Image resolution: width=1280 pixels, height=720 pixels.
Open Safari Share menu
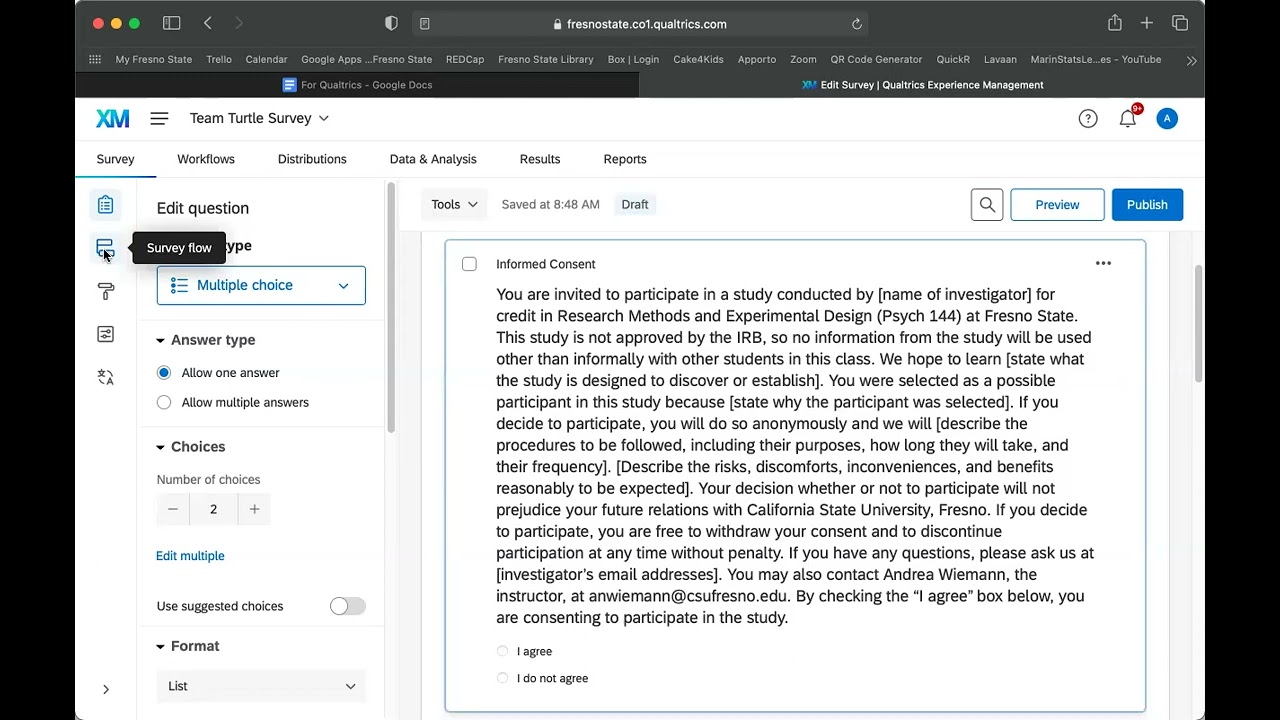coord(1114,23)
